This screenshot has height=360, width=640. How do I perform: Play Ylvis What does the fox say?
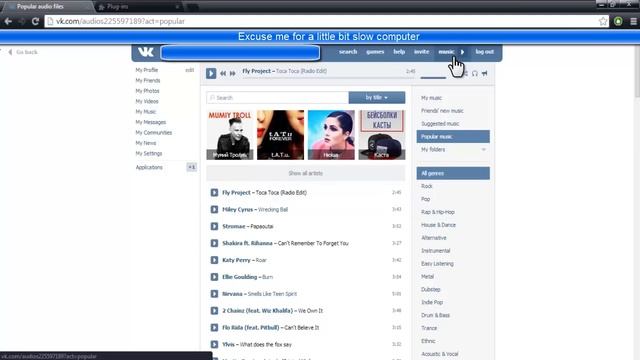[x=214, y=344]
